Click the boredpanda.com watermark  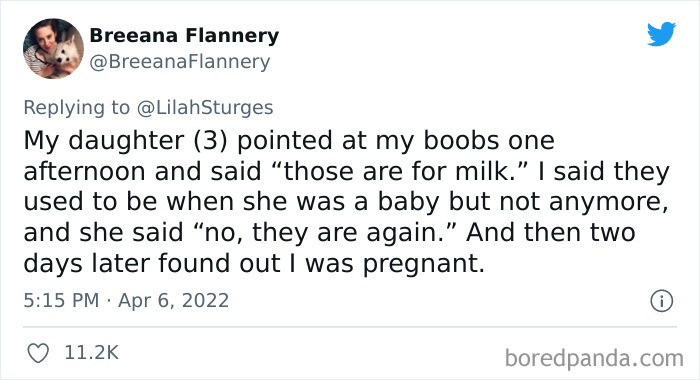tap(594, 358)
